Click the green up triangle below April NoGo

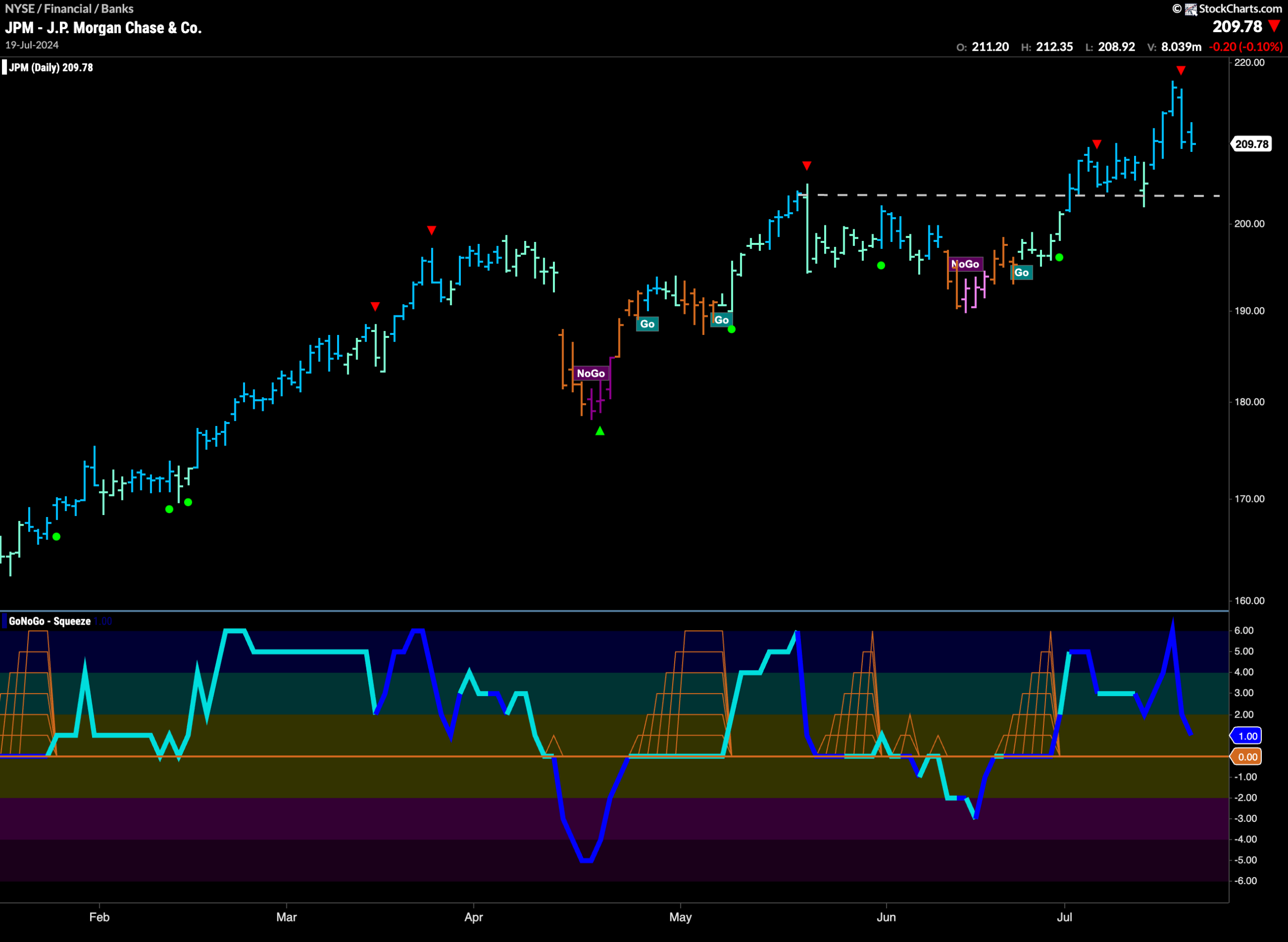[x=600, y=431]
